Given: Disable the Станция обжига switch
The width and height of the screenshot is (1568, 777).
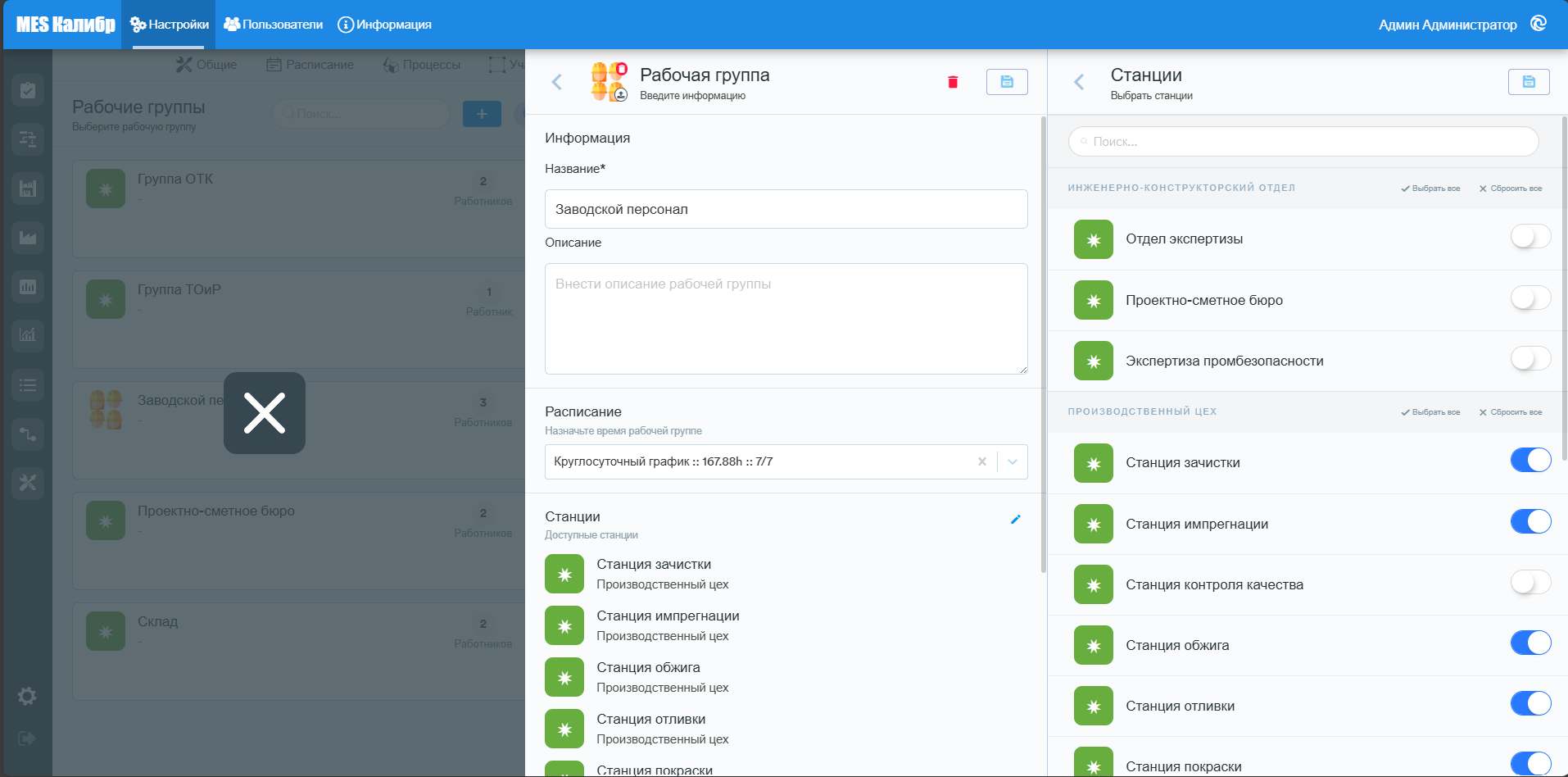Looking at the screenshot, I should point(1530,643).
